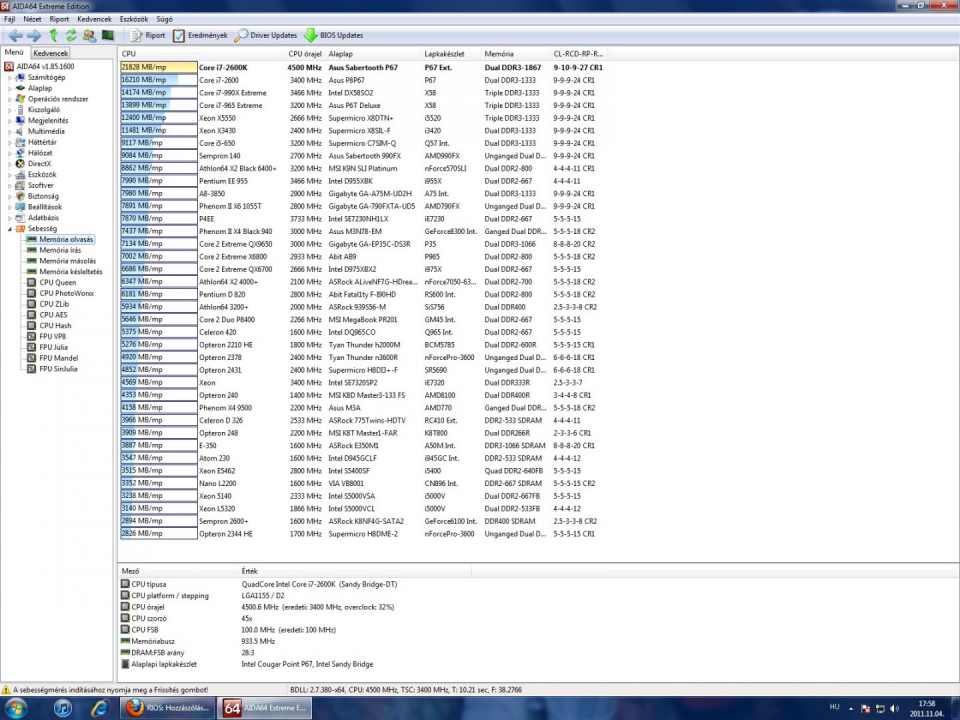Select the Core i7-2600K result row

tap(362, 67)
